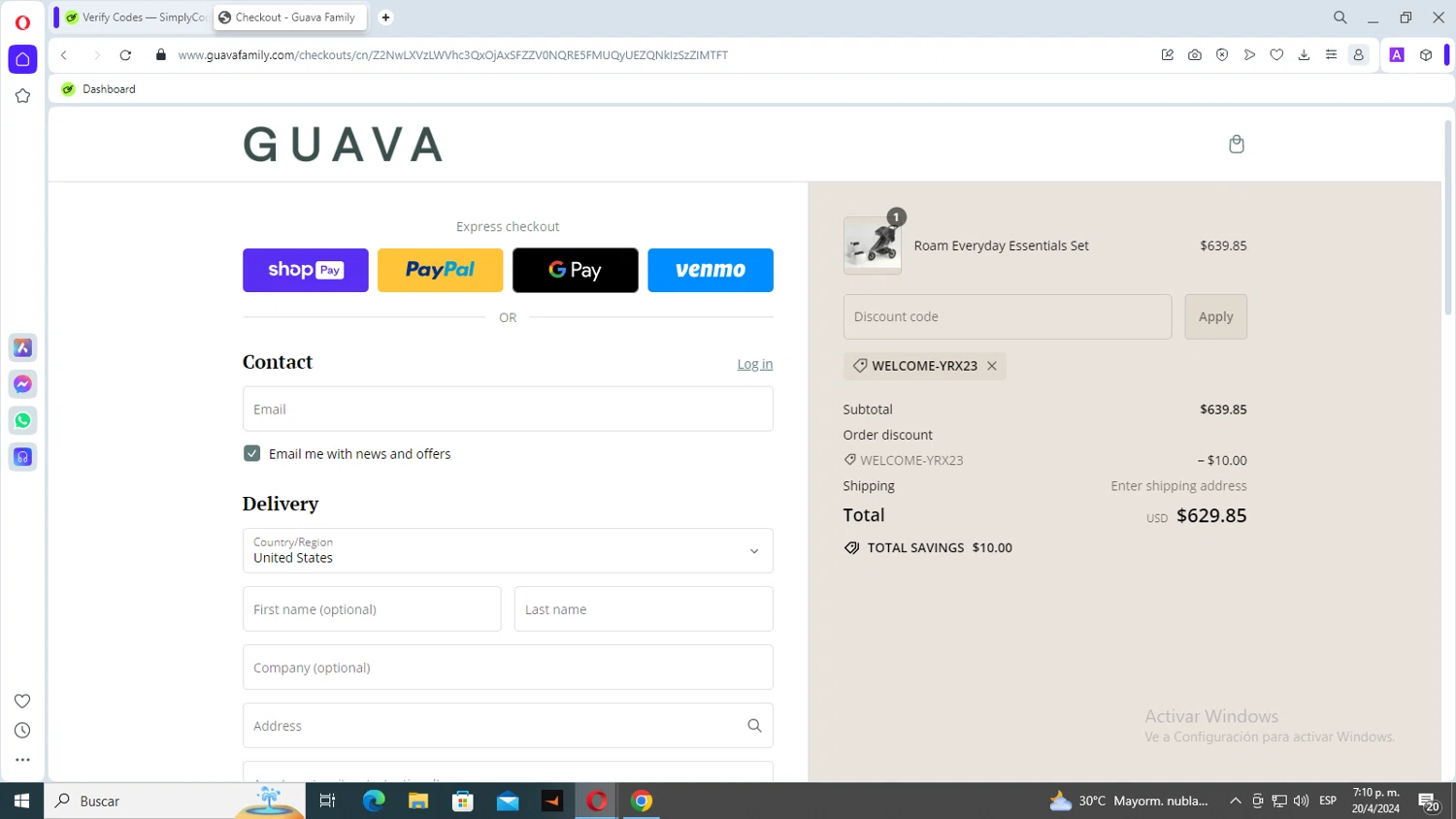Viewport: 1456px width, 819px height.
Task: Open the history clock in the sidebar
Action: click(x=22, y=731)
